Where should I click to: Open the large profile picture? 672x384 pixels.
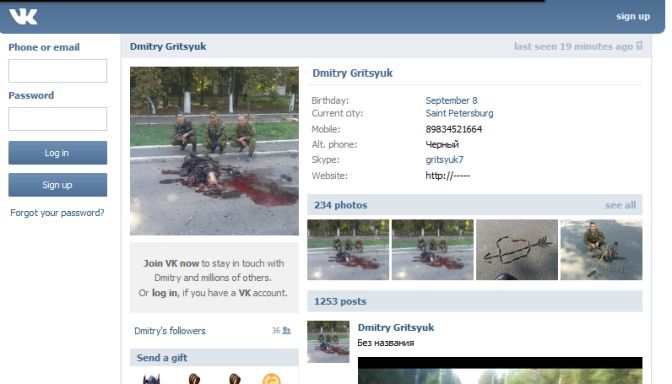point(214,151)
